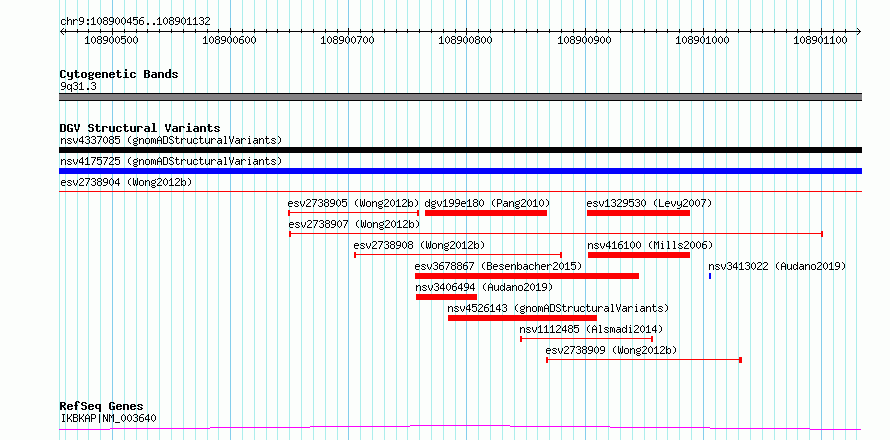Click the esv3678867 (Besenbacher2015) label
890x440 pixels.
coord(498,266)
